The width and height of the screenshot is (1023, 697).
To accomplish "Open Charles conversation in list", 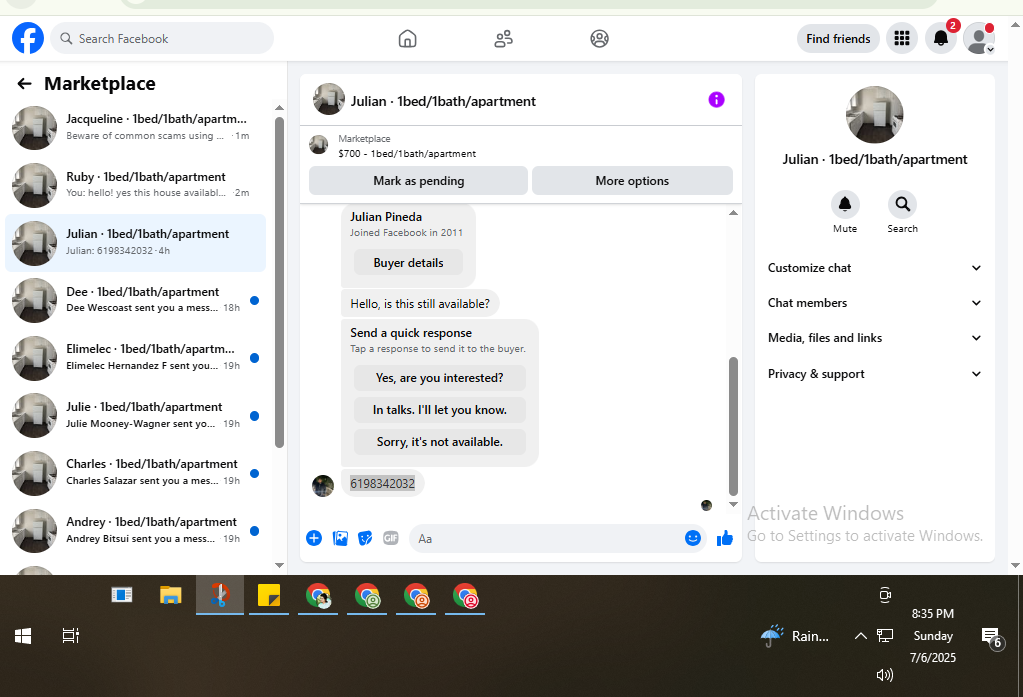I will click(x=136, y=472).
